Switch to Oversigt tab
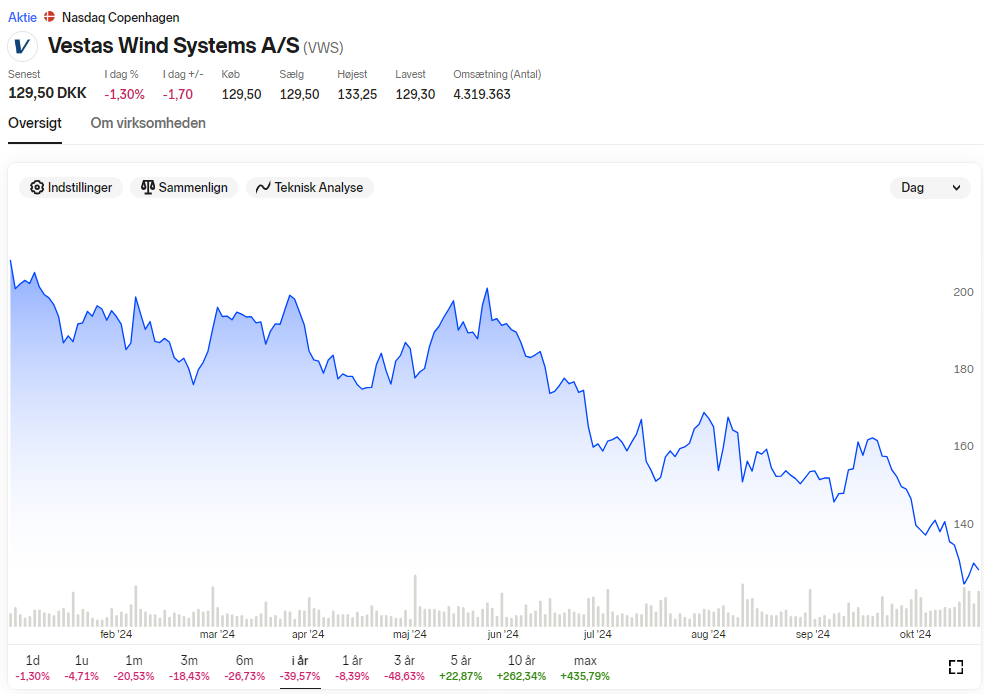 coord(35,123)
